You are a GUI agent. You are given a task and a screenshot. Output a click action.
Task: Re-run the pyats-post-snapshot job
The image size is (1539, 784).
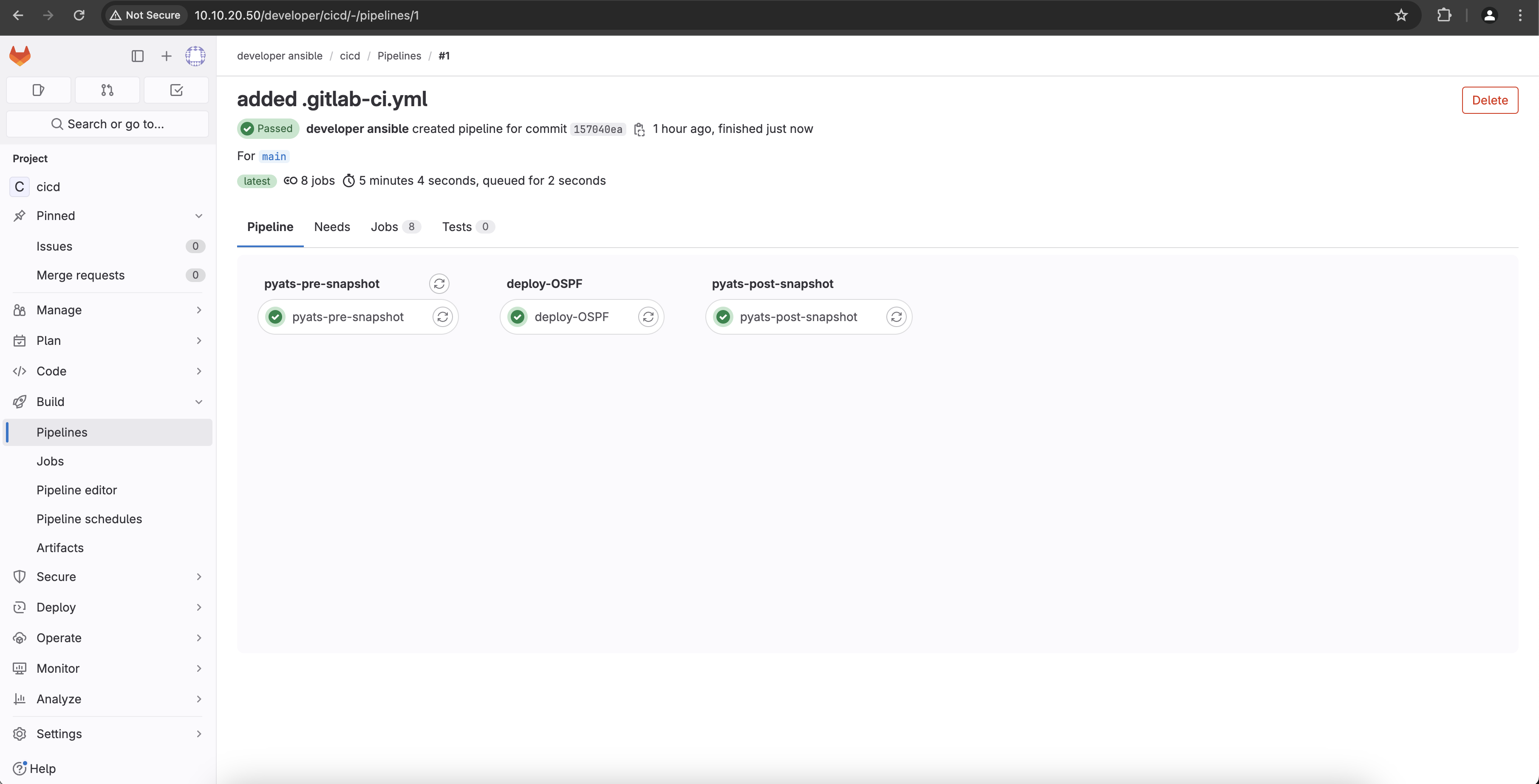point(896,317)
